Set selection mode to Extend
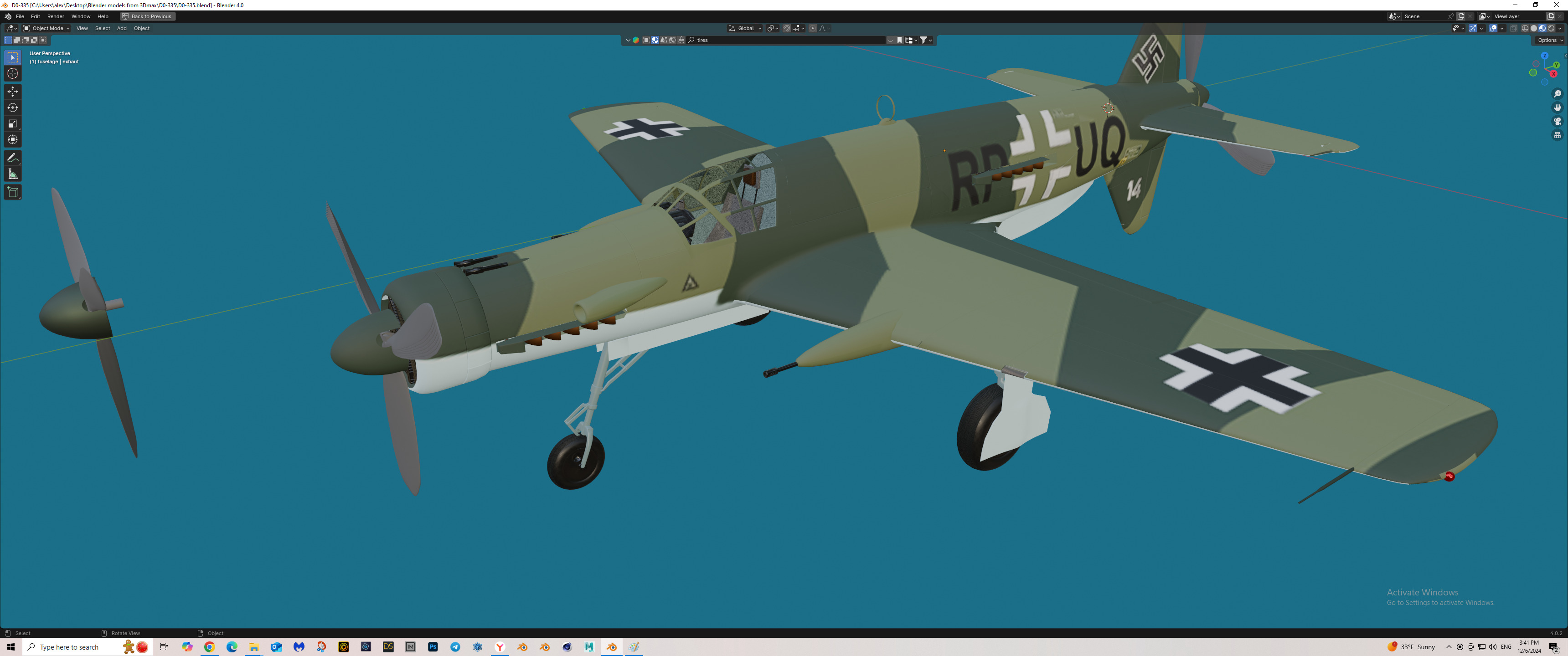 click(x=17, y=40)
